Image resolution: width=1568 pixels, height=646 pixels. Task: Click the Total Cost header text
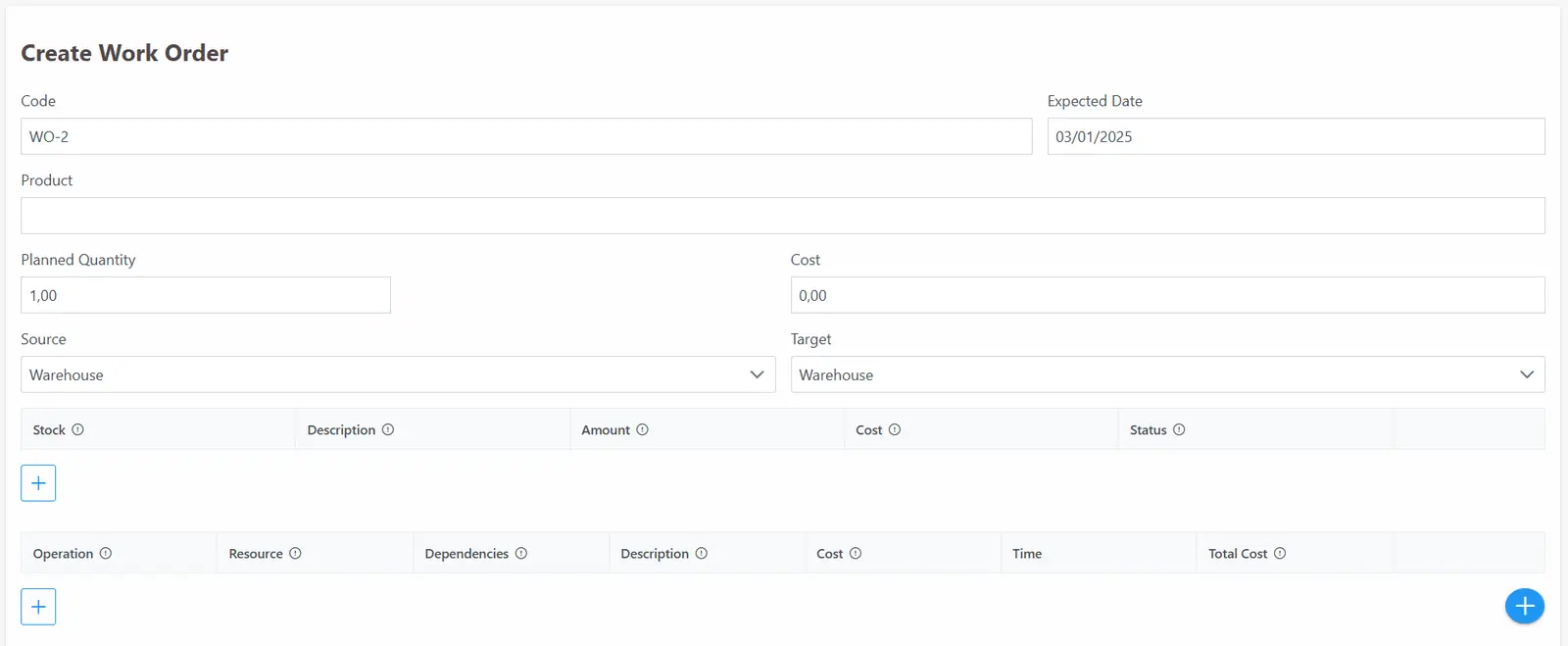[x=1238, y=554]
